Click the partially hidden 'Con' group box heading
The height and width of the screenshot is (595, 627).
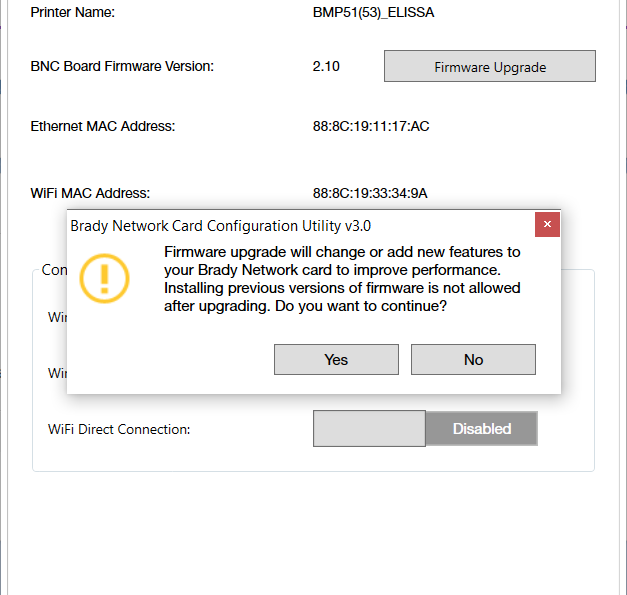(x=53, y=270)
